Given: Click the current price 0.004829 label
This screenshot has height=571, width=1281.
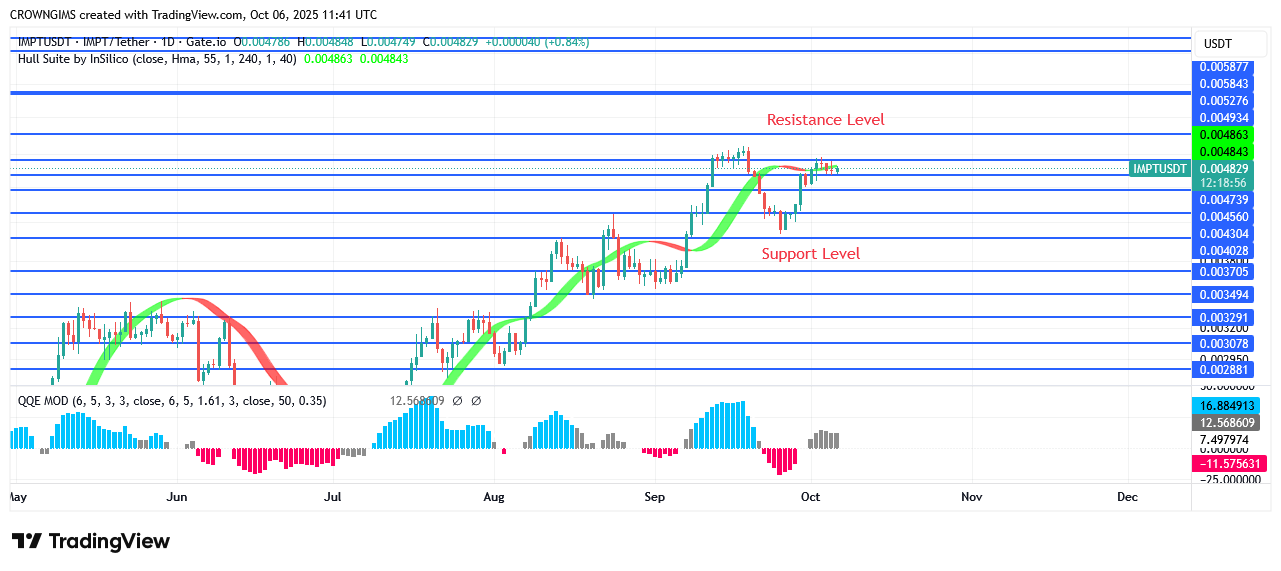Looking at the screenshot, I should [1224, 169].
